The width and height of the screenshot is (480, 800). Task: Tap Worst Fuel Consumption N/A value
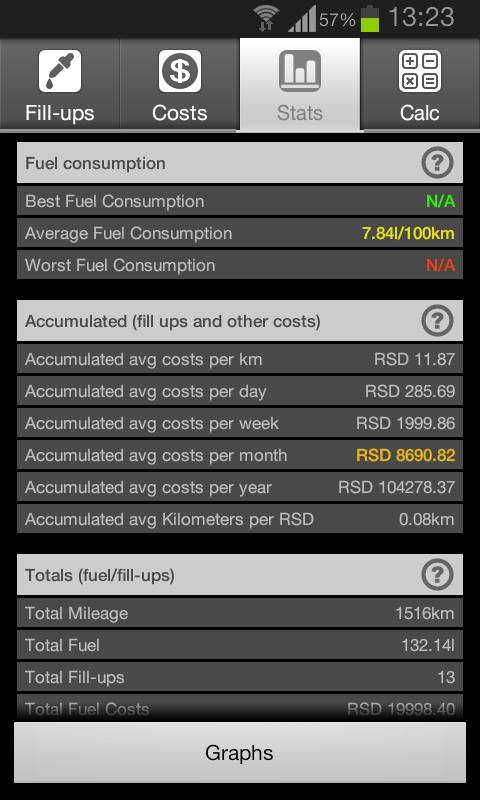440,265
